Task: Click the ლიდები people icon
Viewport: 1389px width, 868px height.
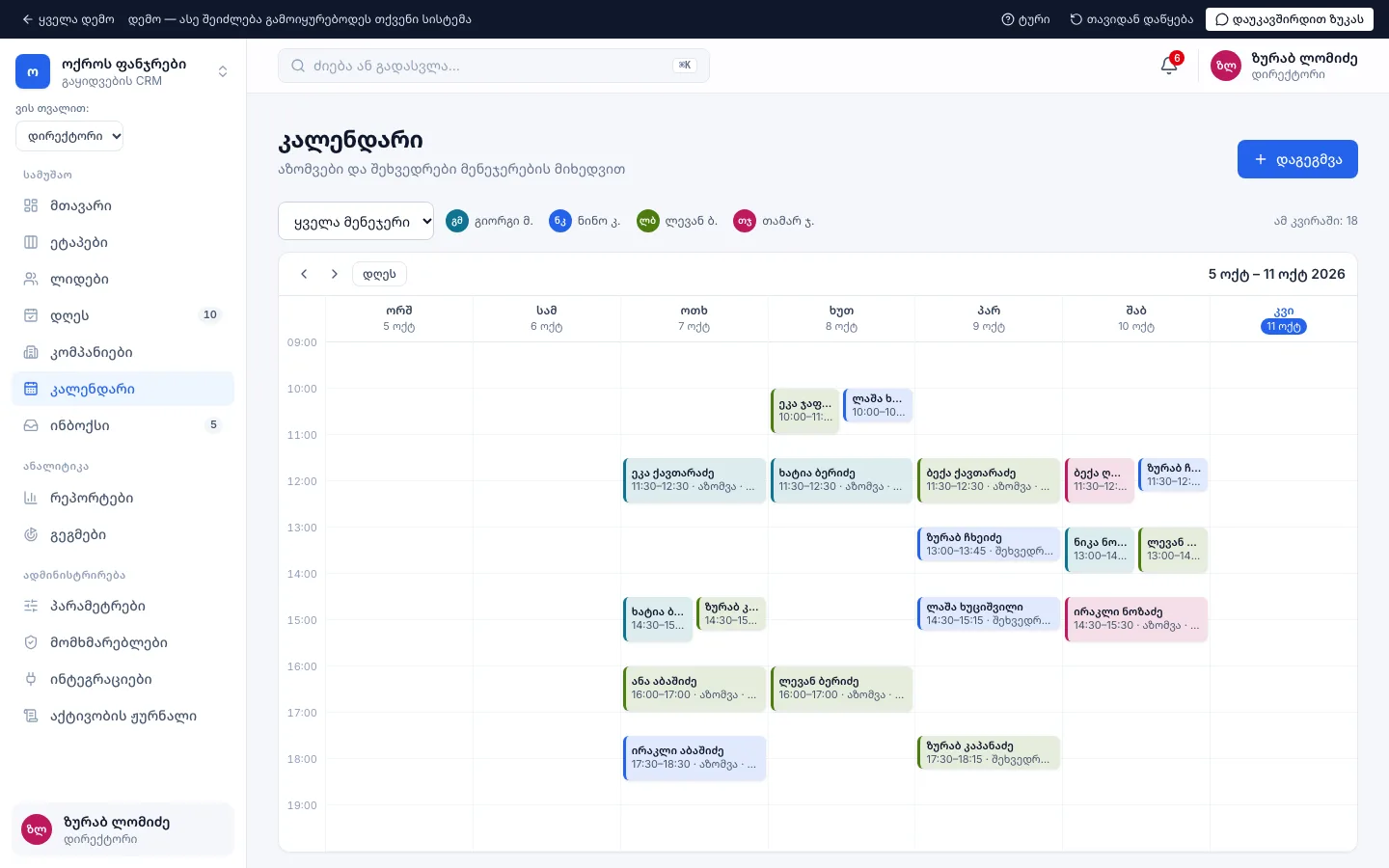Action: pos(31,279)
